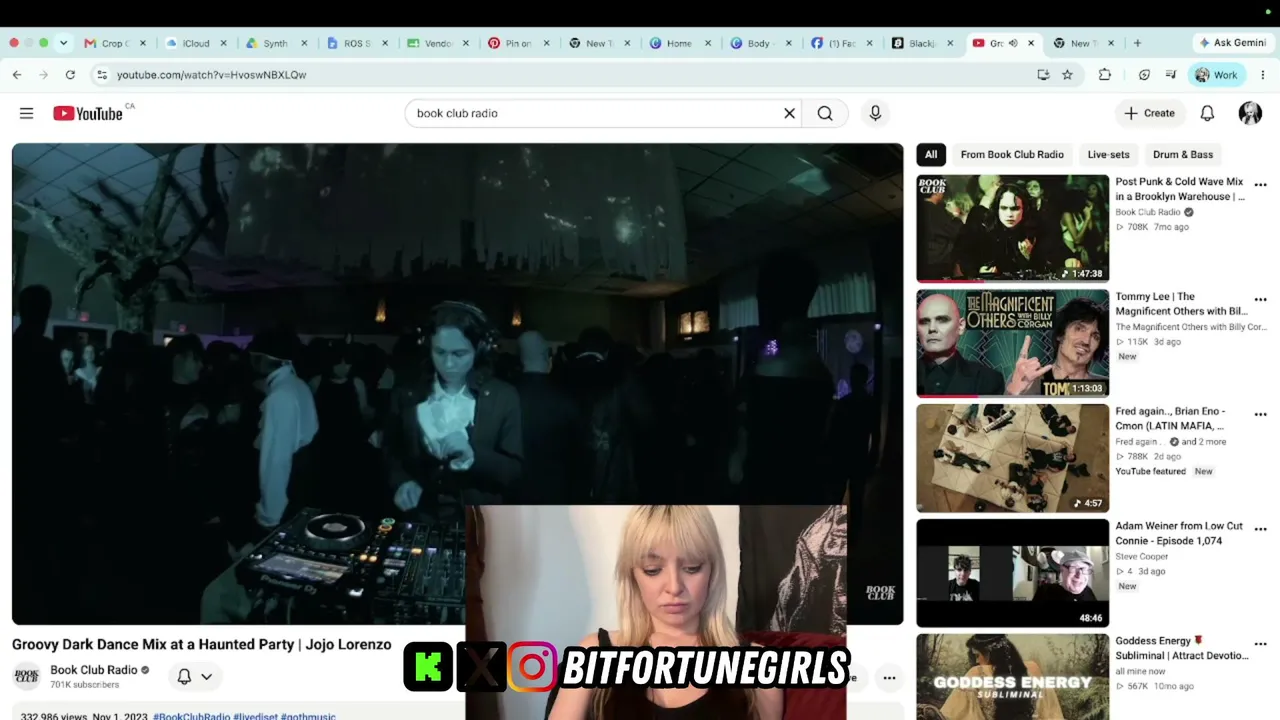Viewport: 1280px width, 720px height.
Task: Open options for Fred again.. Cmon video
Action: (x=1260, y=414)
